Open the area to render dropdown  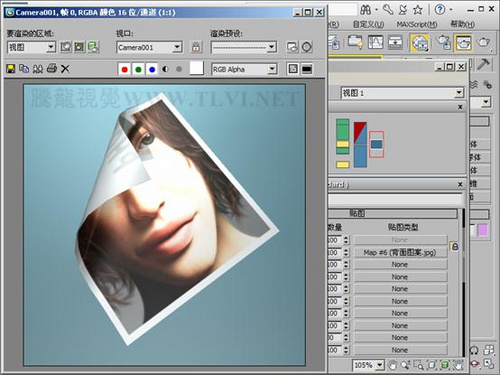(51, 47)
